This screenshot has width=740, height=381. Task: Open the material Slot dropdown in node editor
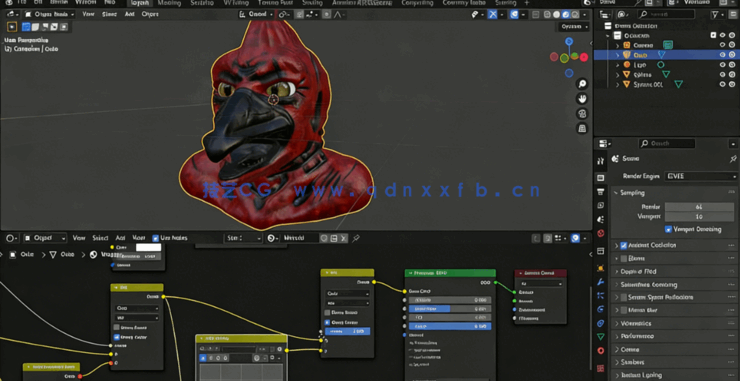click(x=243, y=238)
